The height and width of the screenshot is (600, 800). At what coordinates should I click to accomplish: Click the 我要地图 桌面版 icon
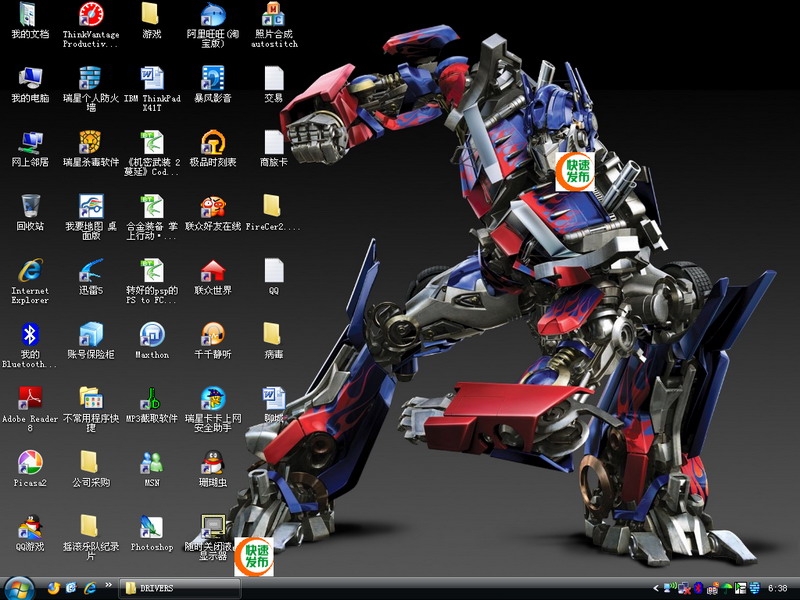pyautogui.click(x=91, y=218)
